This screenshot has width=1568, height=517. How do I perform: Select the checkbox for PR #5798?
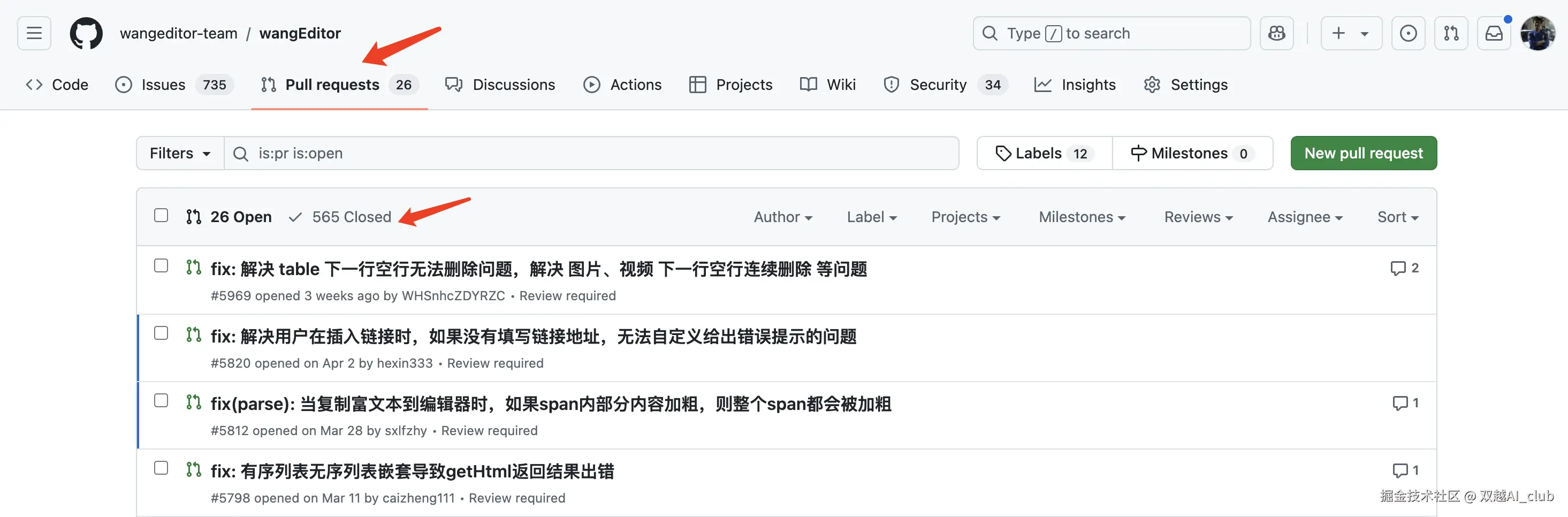click(x=161, y=468)
